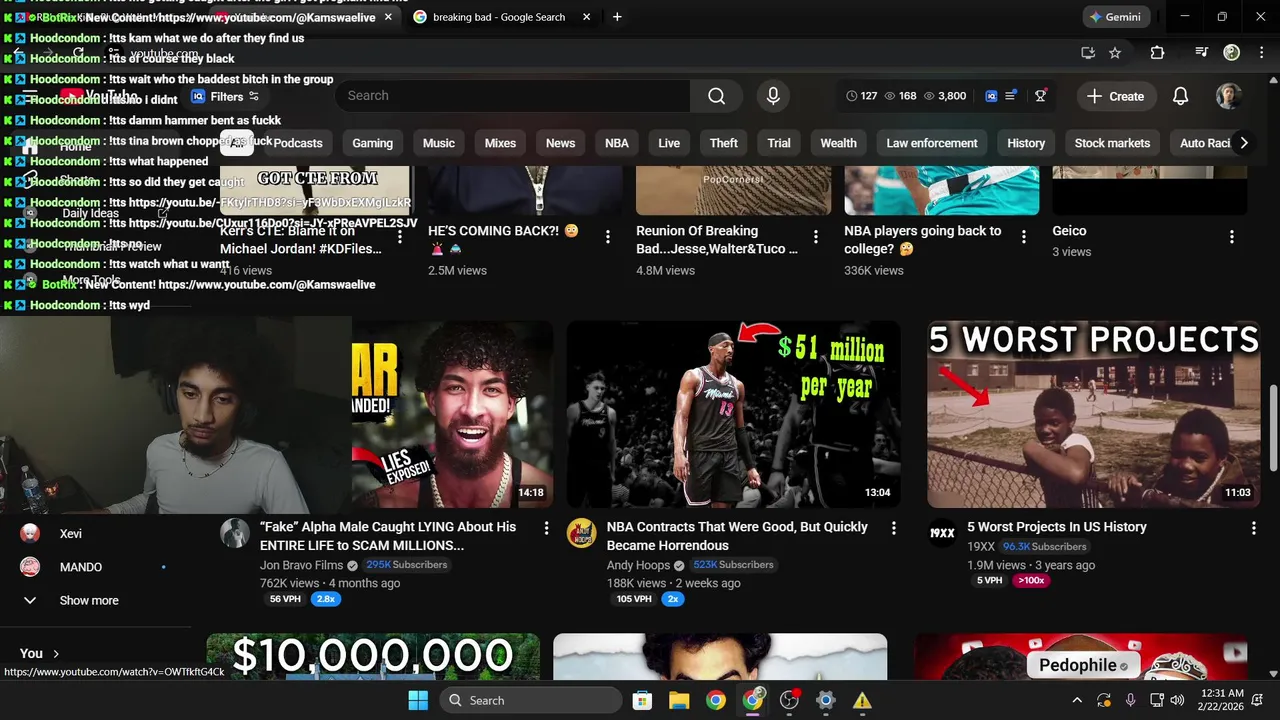The width and height of the screenshot is (1280, 720).
Task: Open the Chrome media control icon
Action: pos(1202,53)
